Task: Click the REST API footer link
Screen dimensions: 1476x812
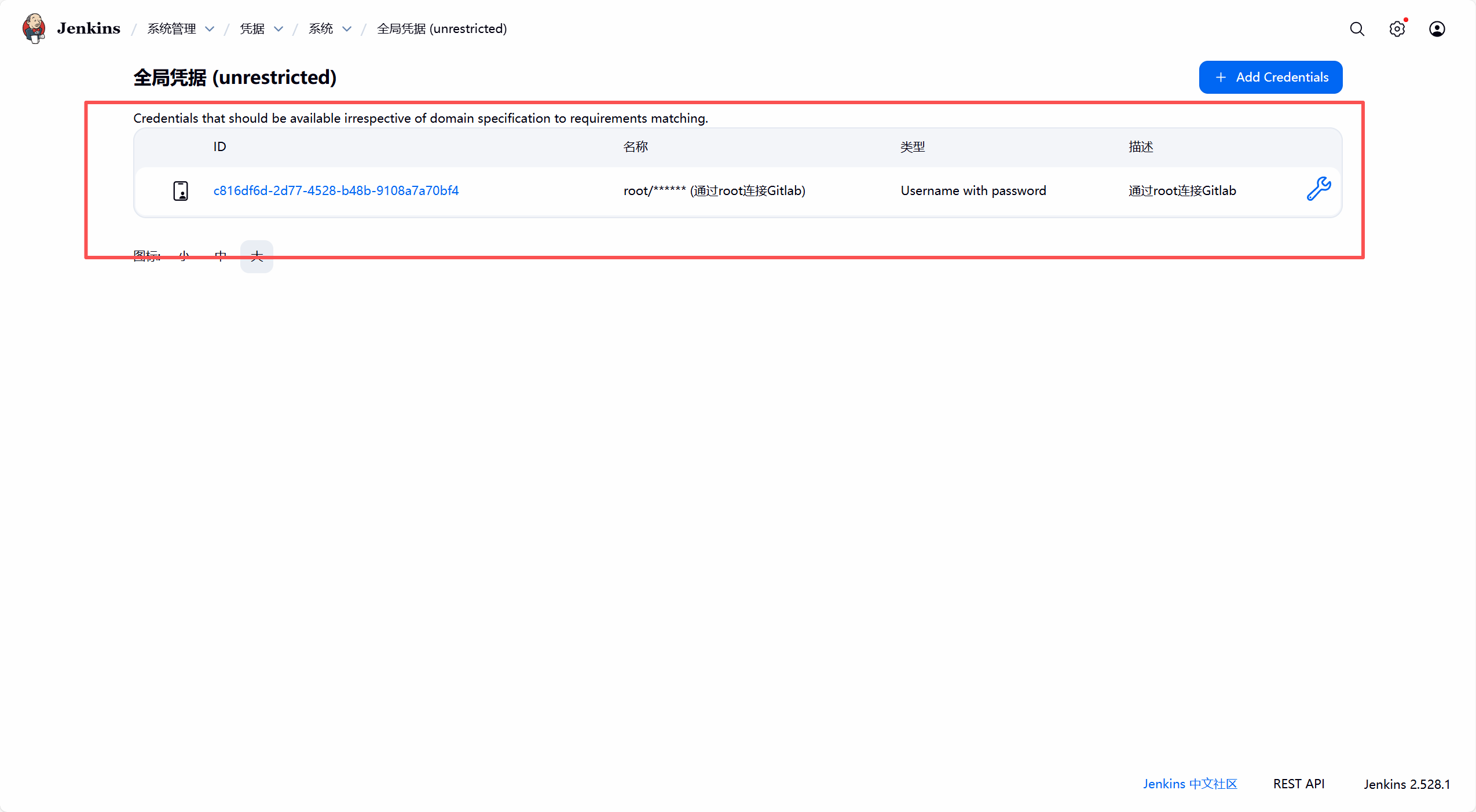Action: pos(1298,784)
